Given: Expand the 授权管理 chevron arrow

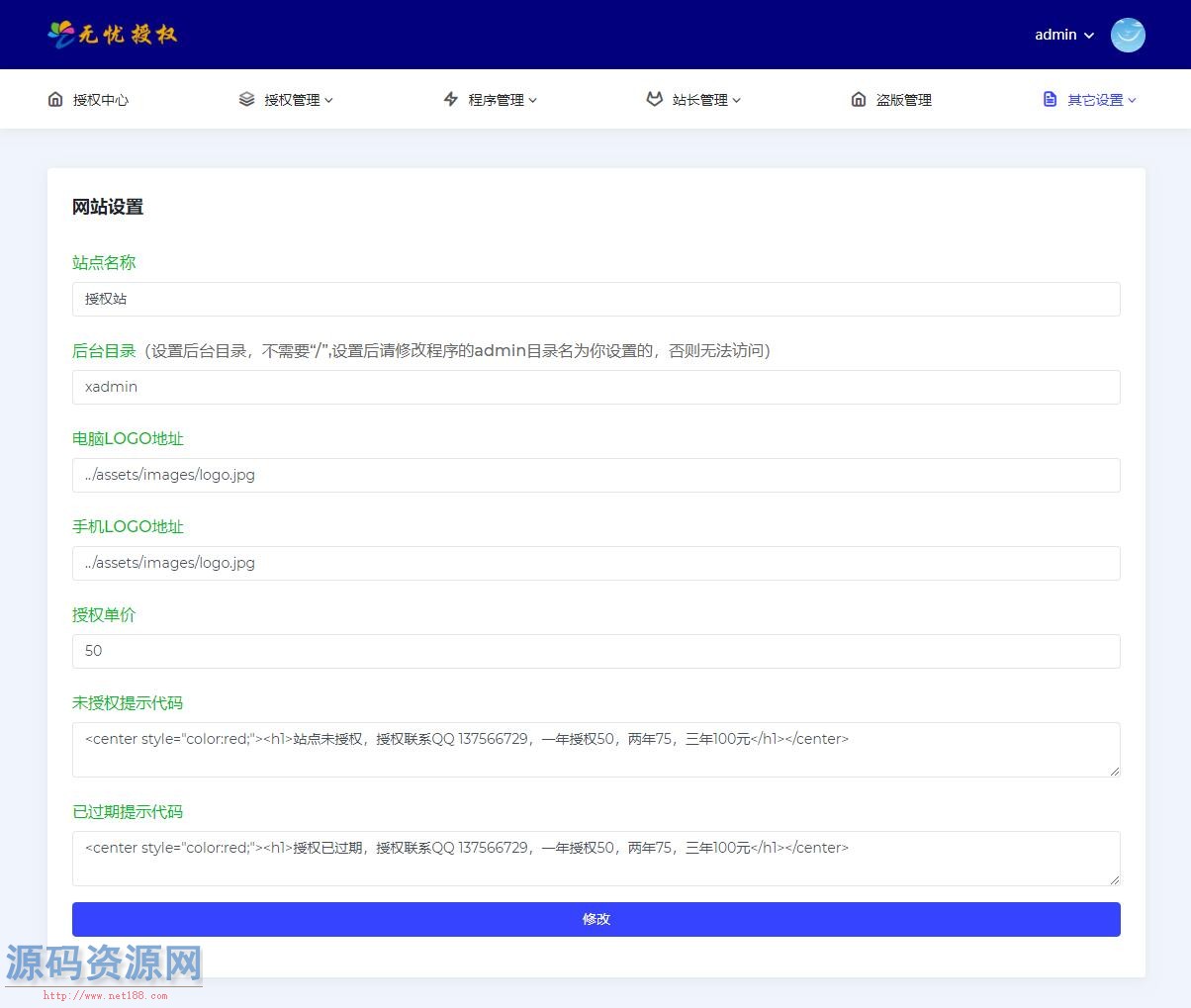Looking at the screenshot, I should click(329, 100).
